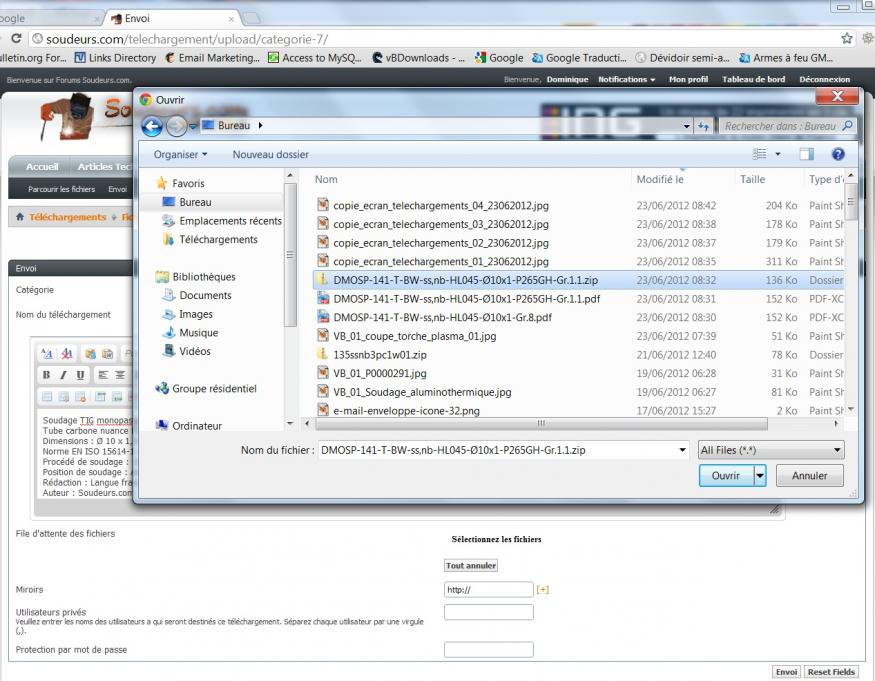Open the Documents library in the sidebar
Image resolution: width=875 pixels, height=681 pixels.
[205, 296]
